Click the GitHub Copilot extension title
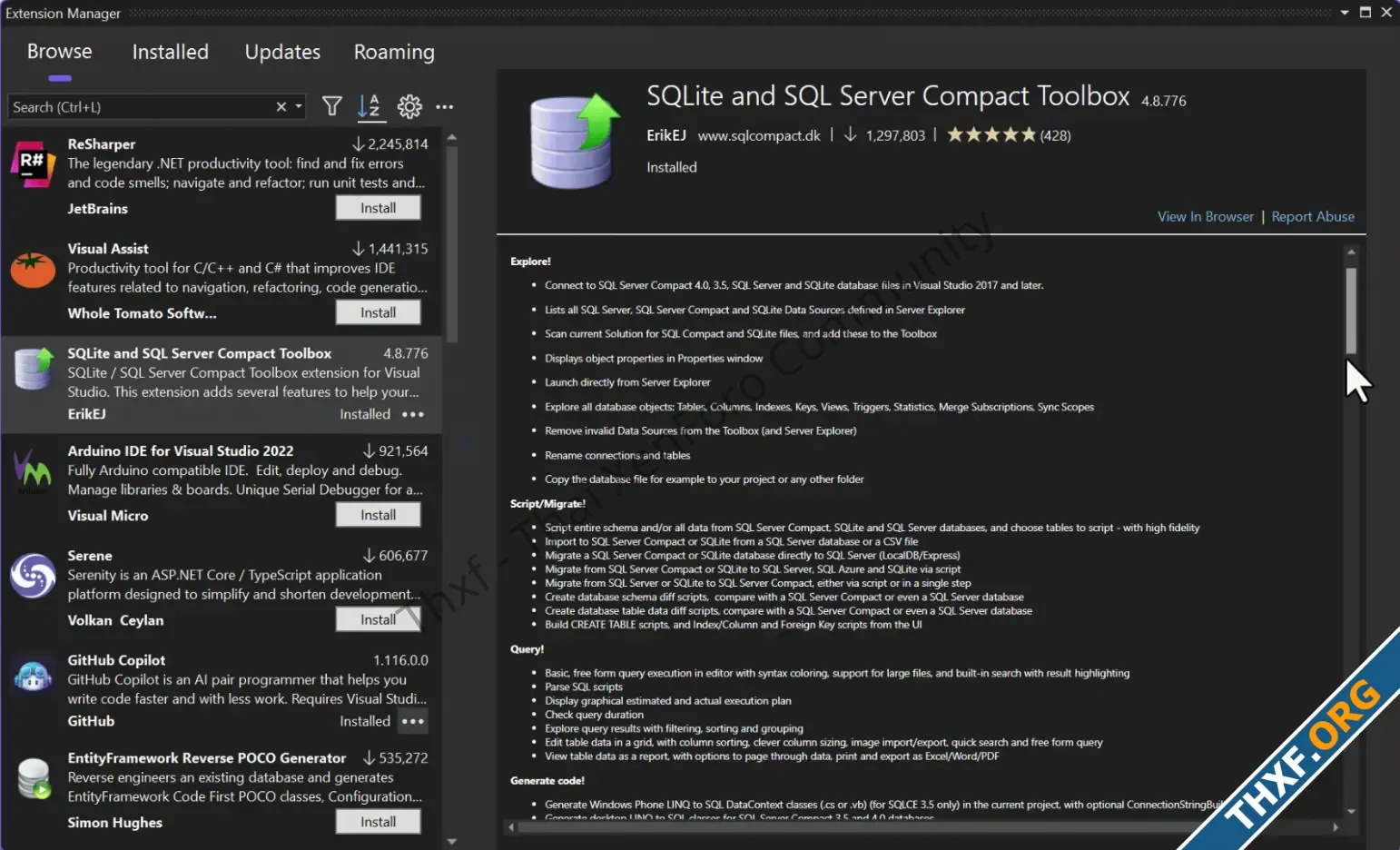Screen dimensions: 1400x850 [x=116, y=660]
